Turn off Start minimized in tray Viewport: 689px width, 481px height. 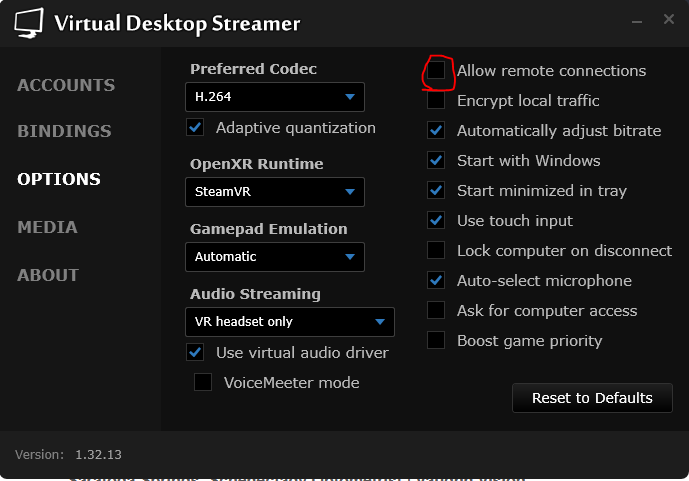click(436, 191)
